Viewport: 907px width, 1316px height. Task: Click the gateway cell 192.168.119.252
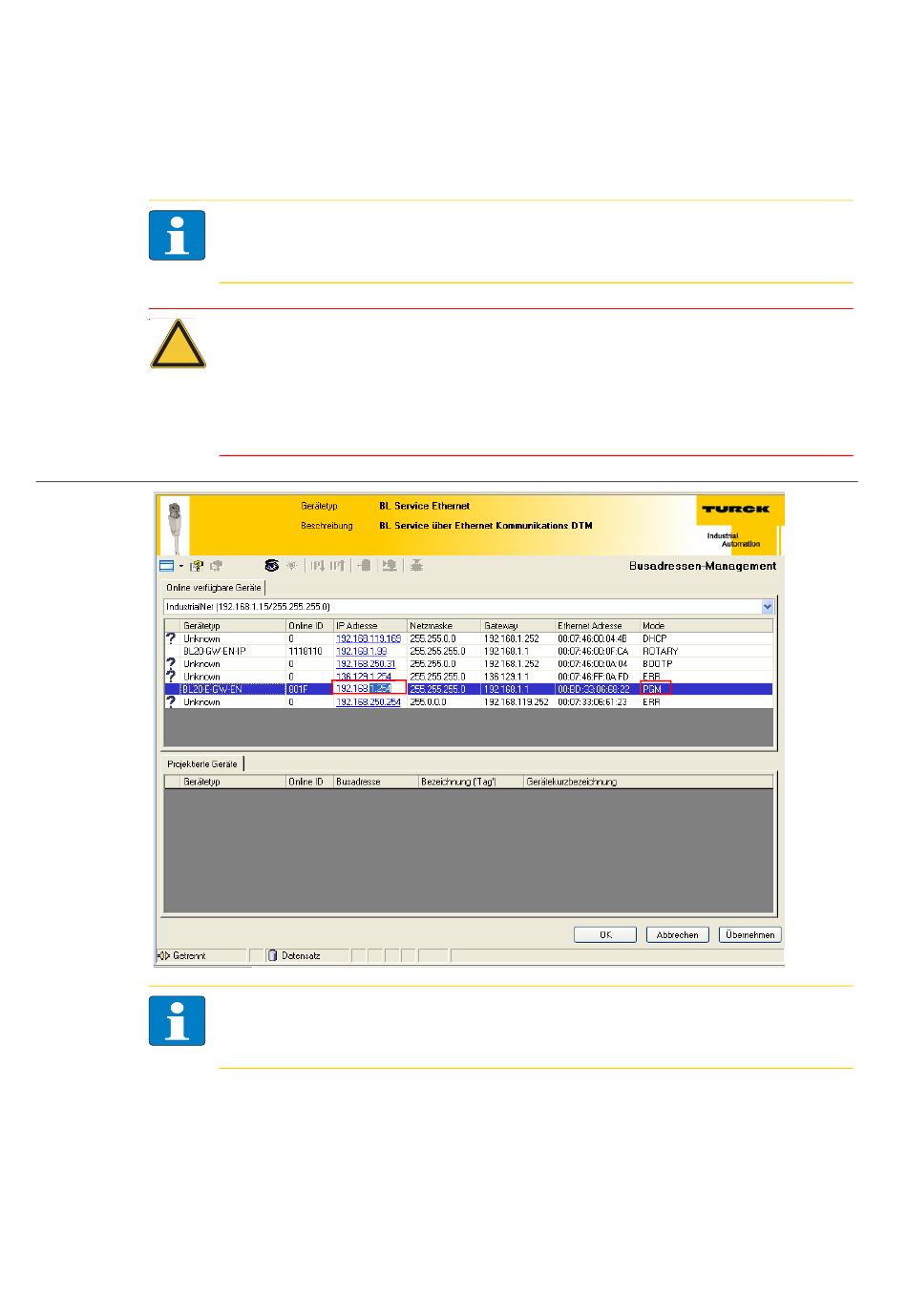pyautogui.click(x=516, y=702)
